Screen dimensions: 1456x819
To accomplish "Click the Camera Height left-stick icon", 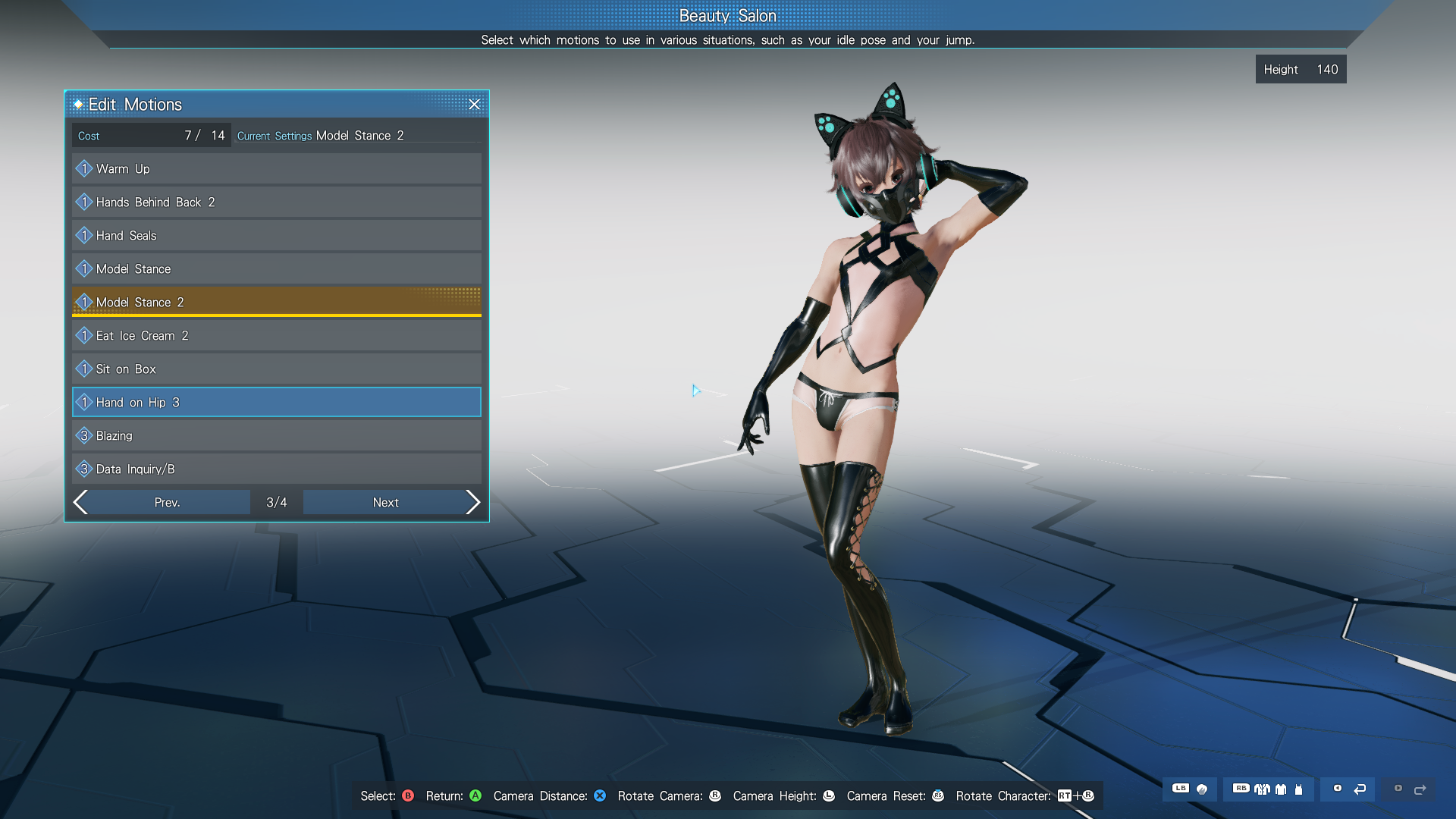I will pyautogui.click(x=829, y=795).
